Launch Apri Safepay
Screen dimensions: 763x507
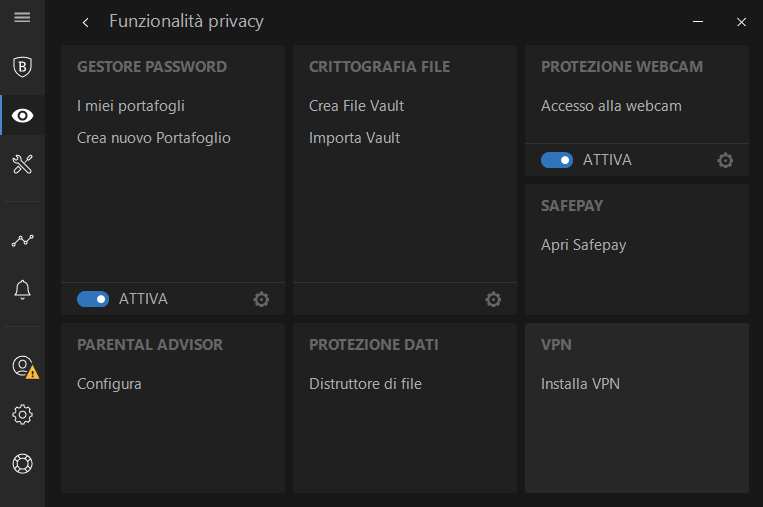click(583, 245)
